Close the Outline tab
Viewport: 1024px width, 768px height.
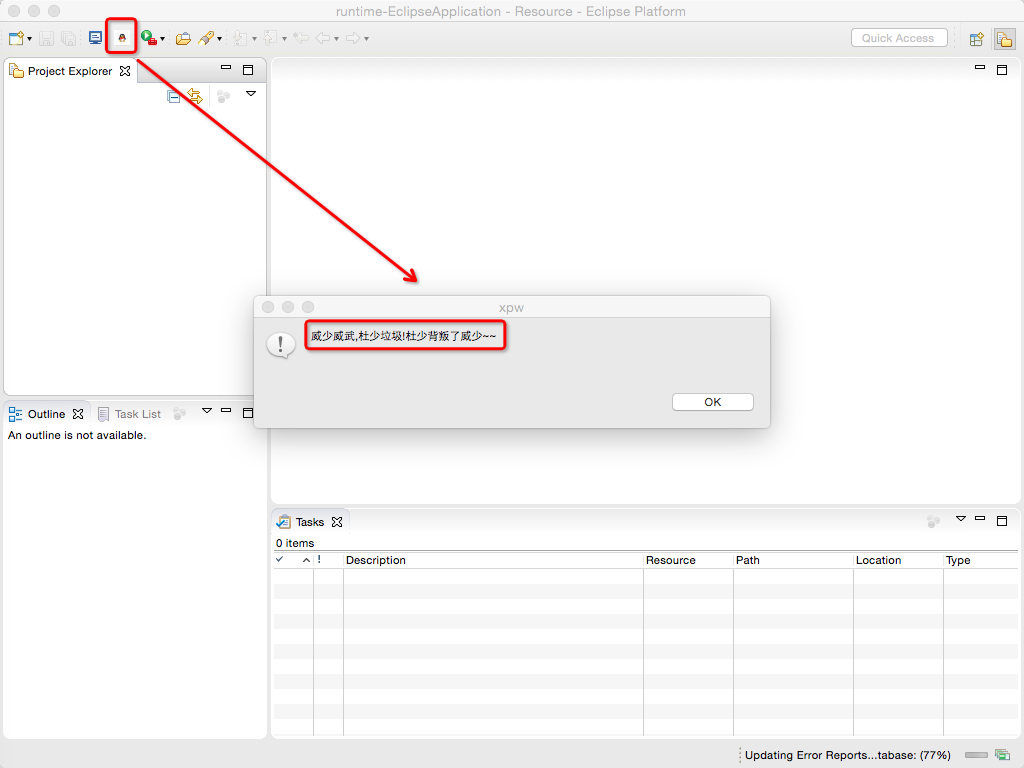point(78,414)
